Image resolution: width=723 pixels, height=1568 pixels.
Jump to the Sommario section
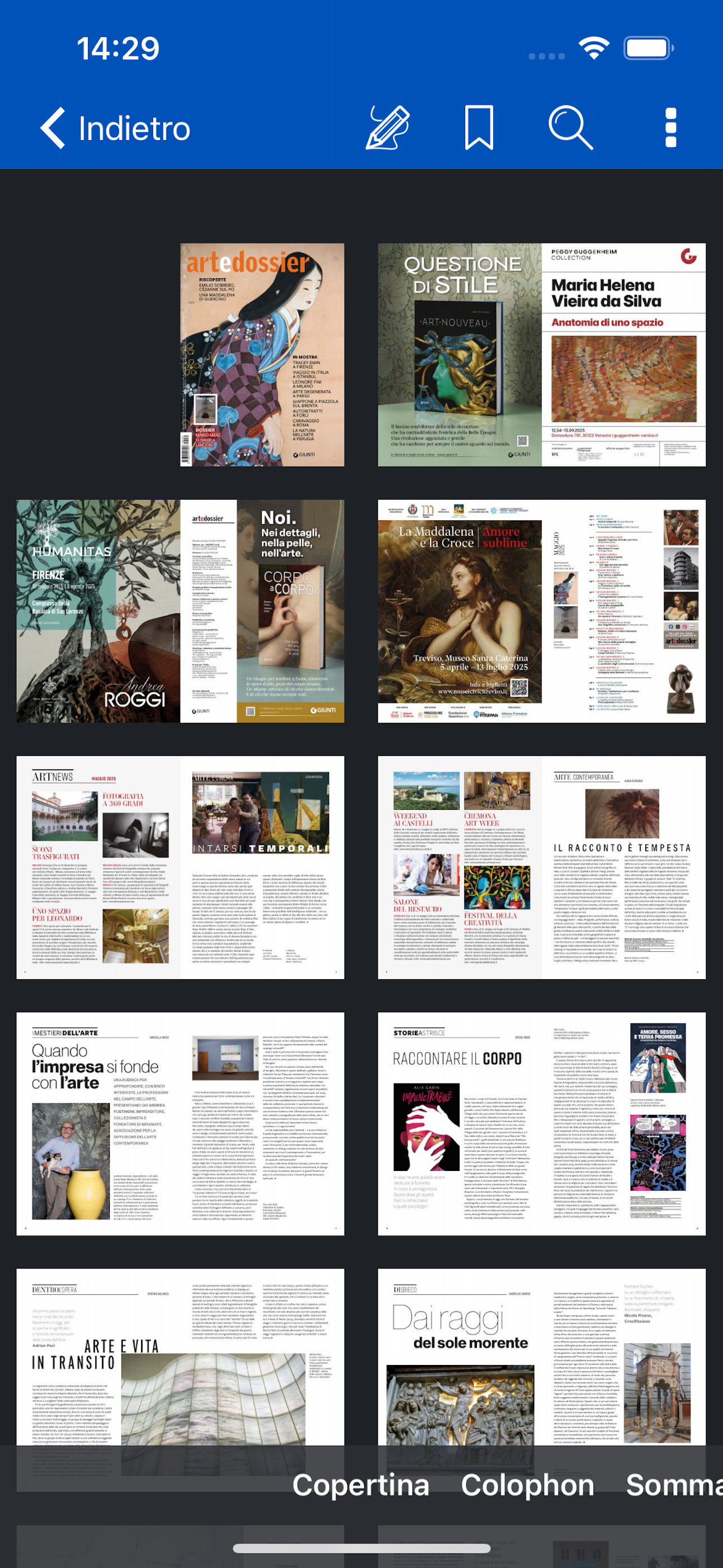(674, 1484)
